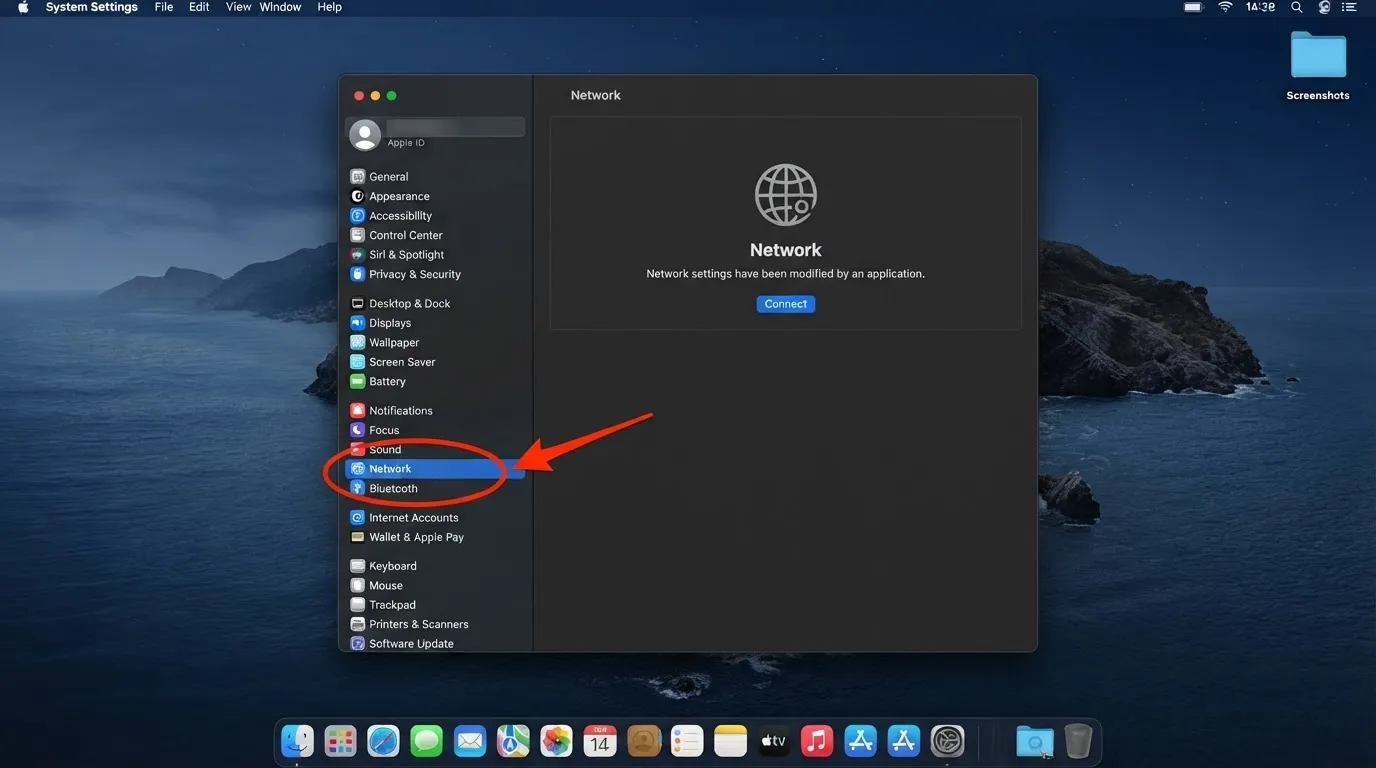
Task: Launch Safari from the Dock
Action: coord(384,741)
